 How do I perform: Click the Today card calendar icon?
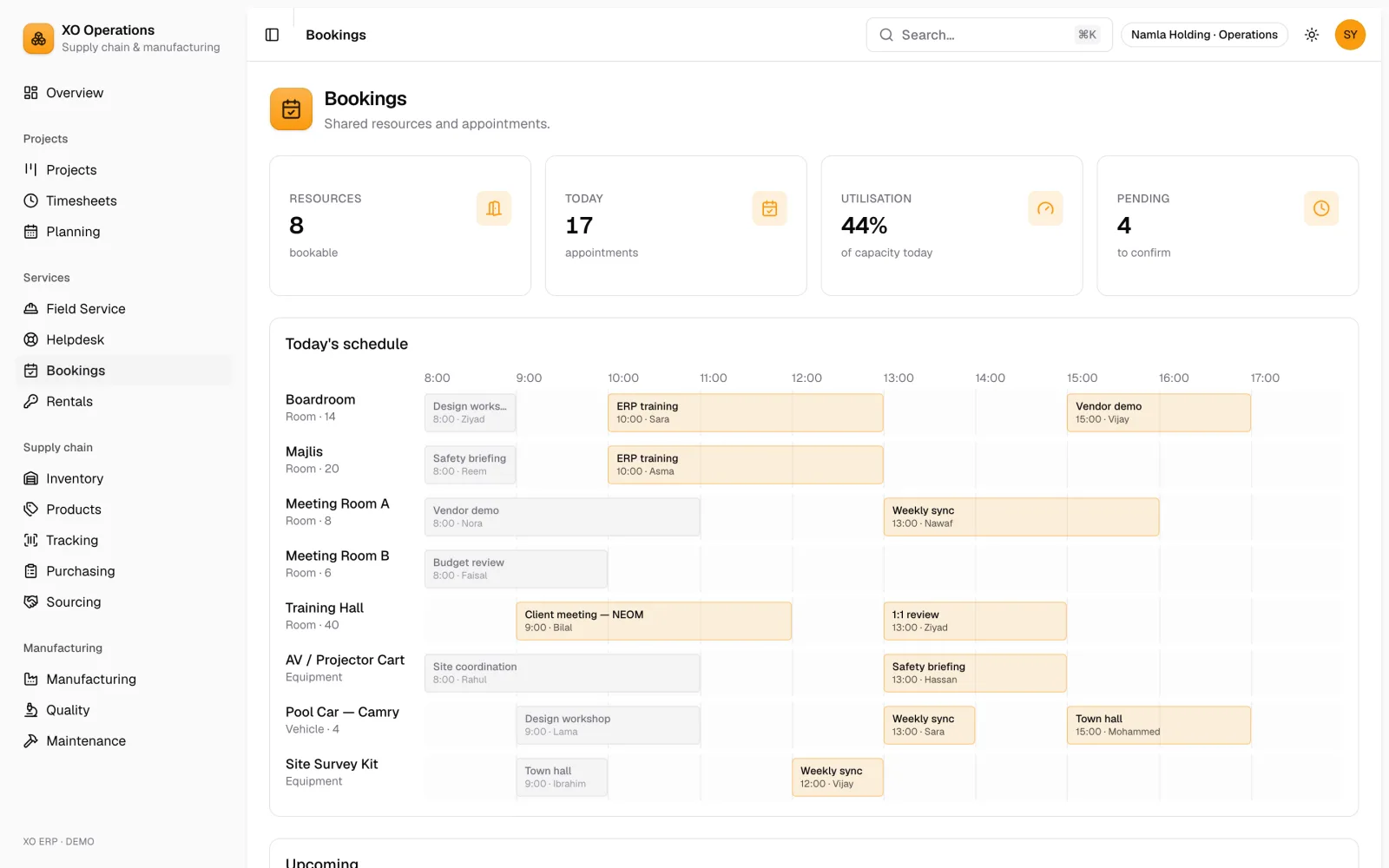click(769, 208)
